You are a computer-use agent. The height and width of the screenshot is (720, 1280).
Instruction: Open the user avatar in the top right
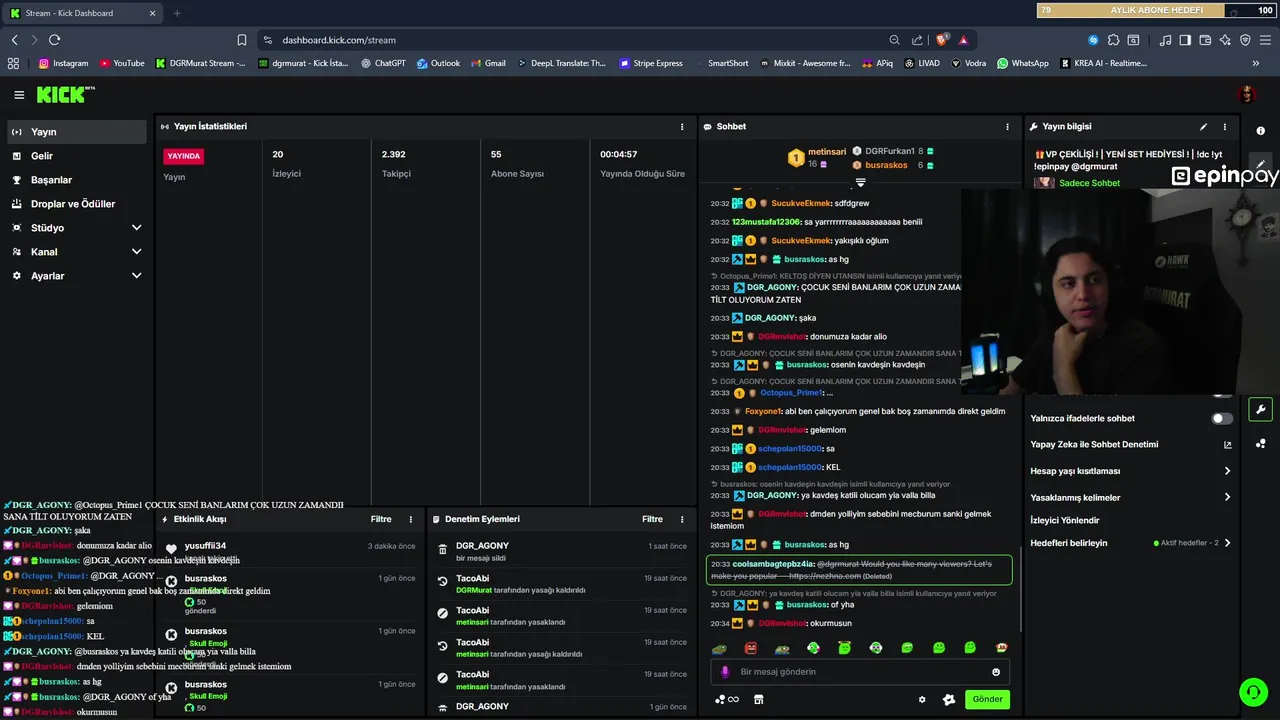click(x=1246, y=95)
